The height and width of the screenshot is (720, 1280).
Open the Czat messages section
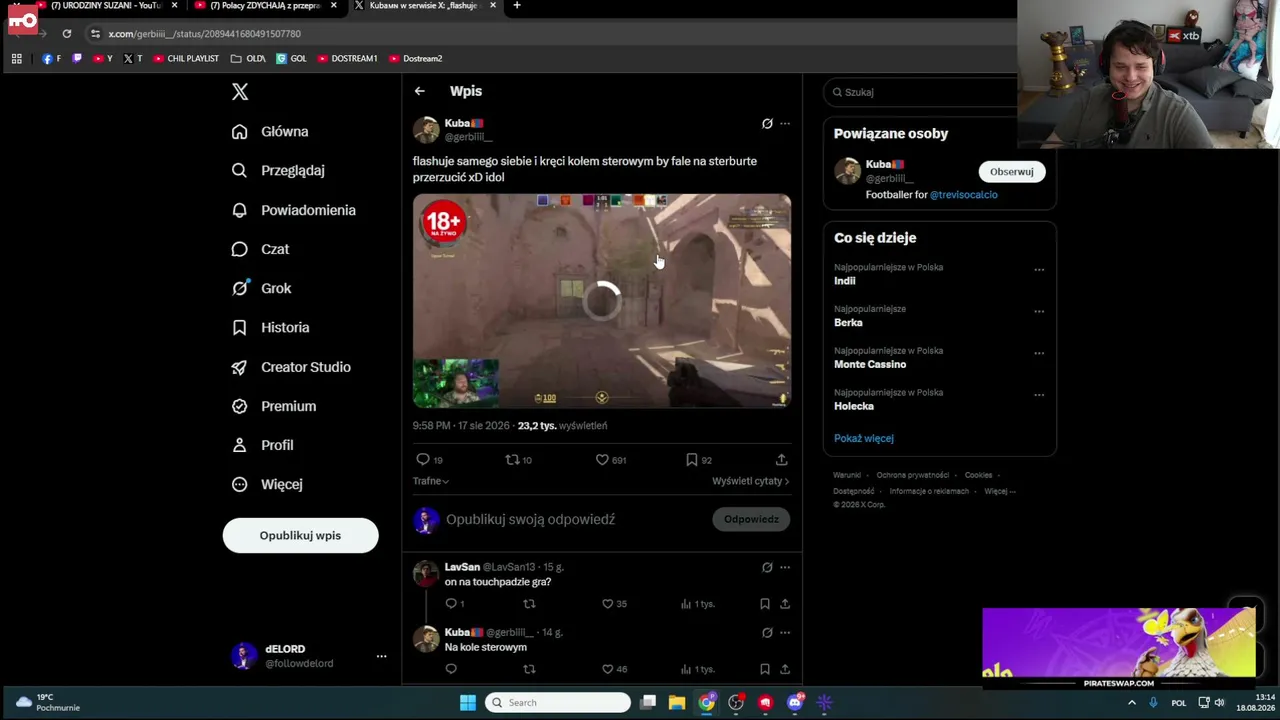click(x=260, y=249)
